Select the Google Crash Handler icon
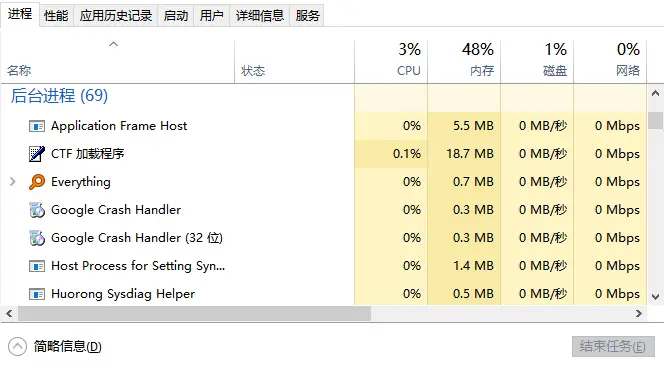This screenshot has width=664, height=371. [37, 210]
